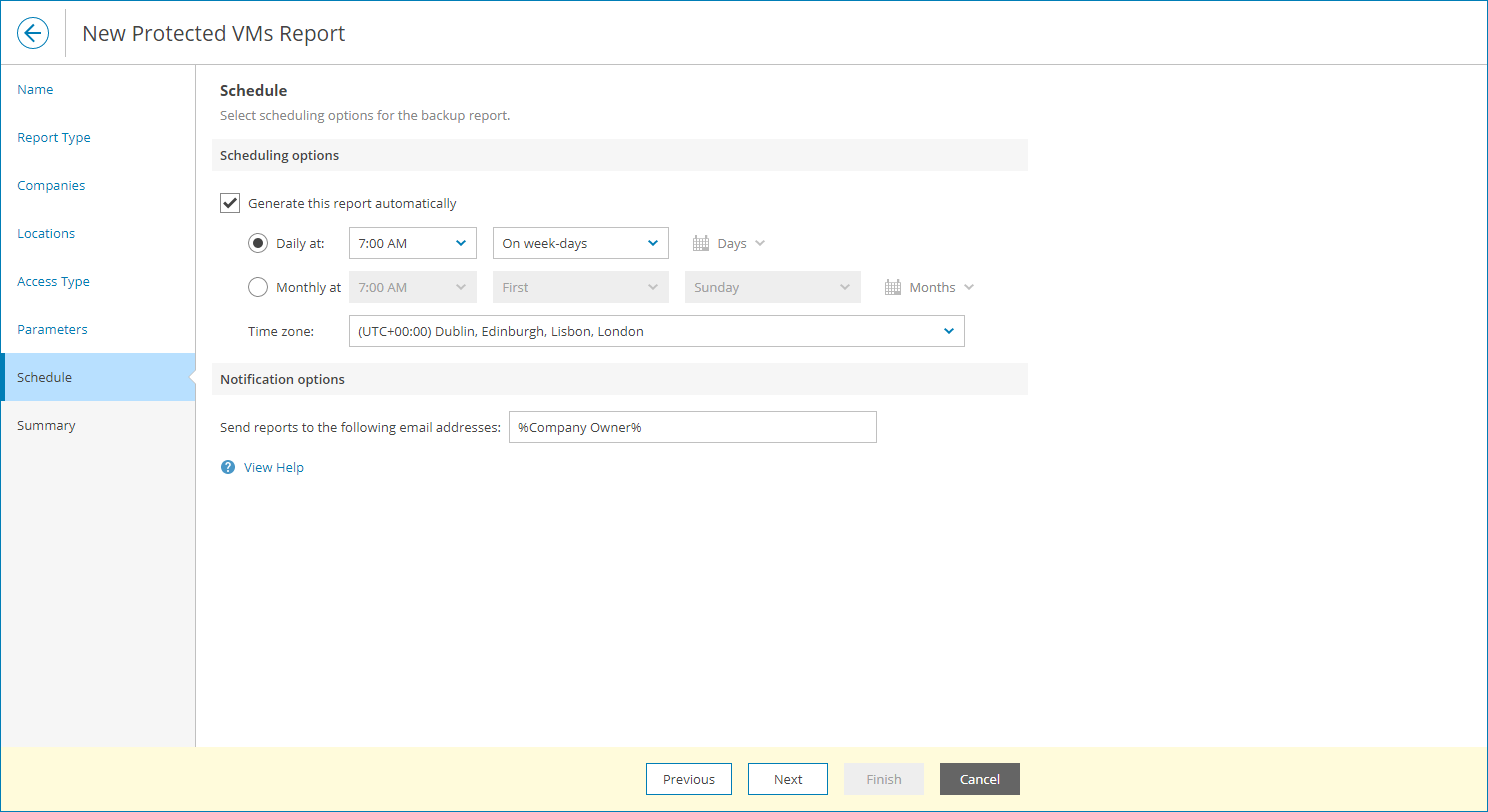This screenshot has width=1488, height=812.
Task: Expand the Months chevron selector
Action: pos(969,287)
